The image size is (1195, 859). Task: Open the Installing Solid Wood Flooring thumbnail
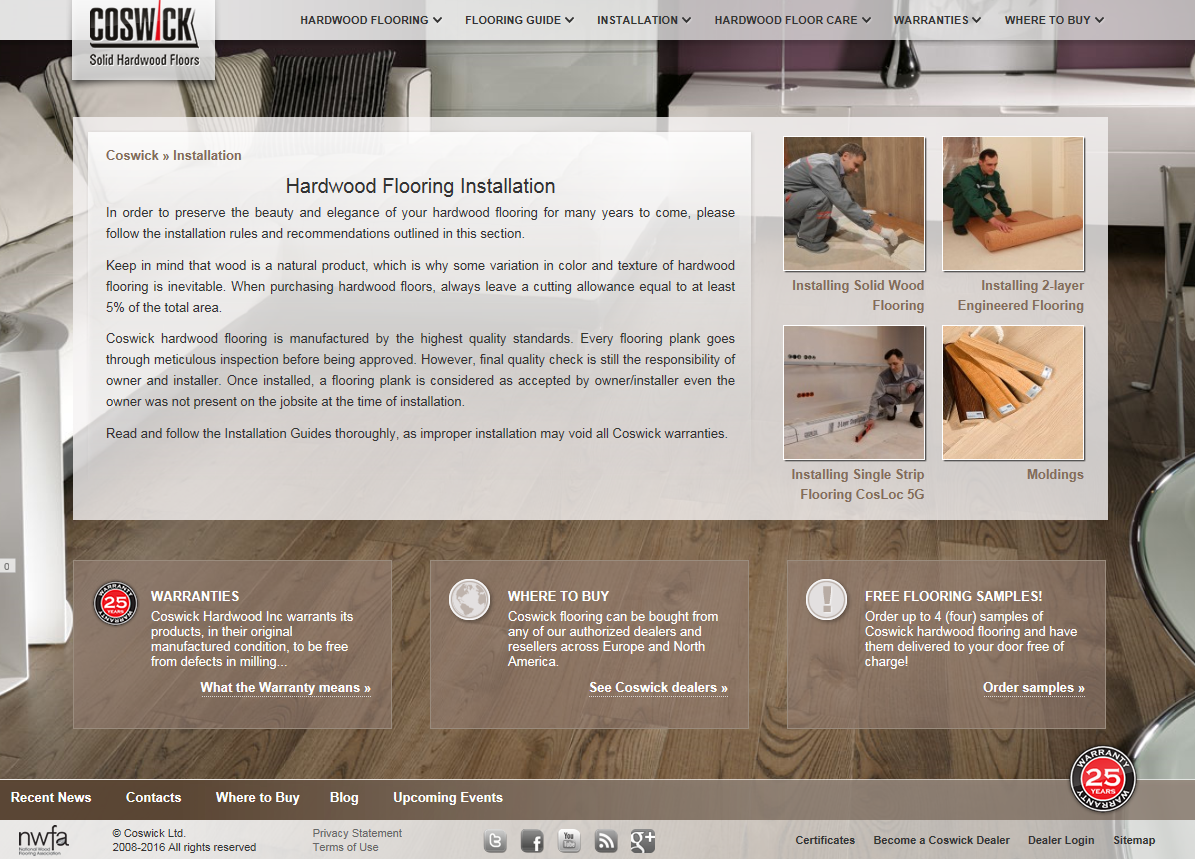coord(854,204)
